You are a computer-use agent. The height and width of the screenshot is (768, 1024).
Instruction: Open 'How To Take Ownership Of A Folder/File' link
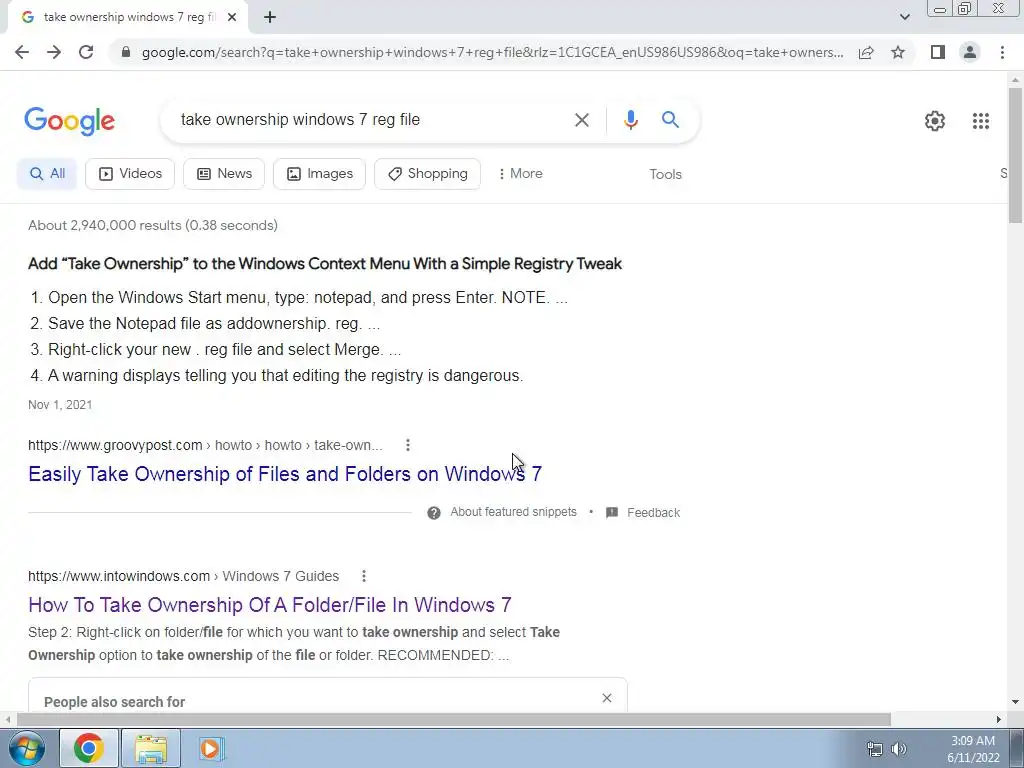pos(270,605)
